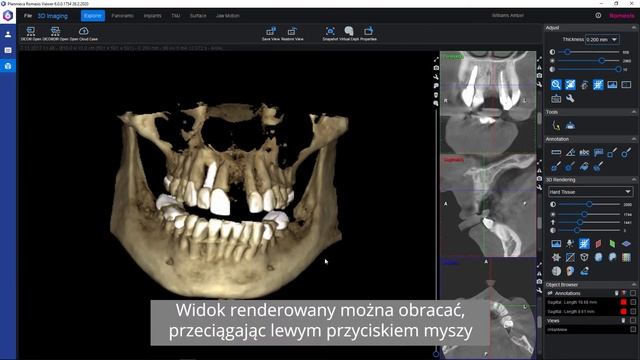
Task: Switch to the TMJ tab
Action: coord(176,16)
